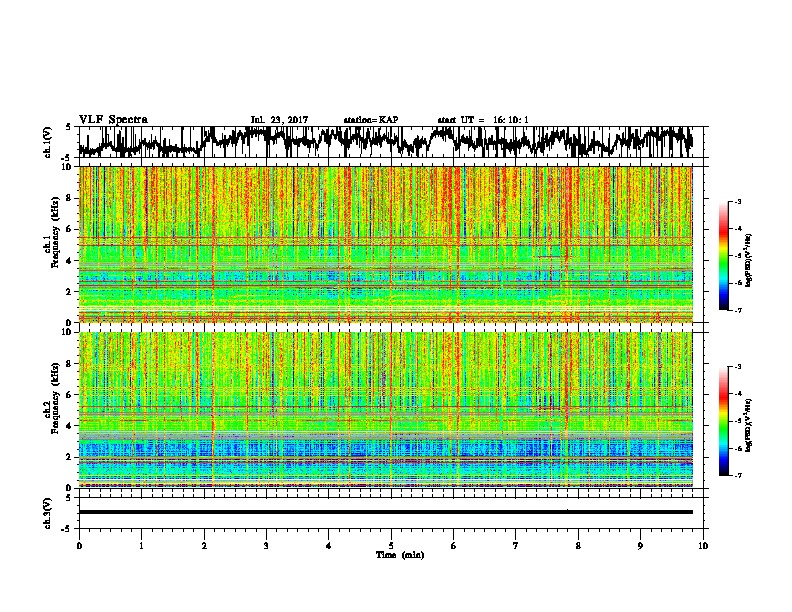Click the "station=KAP" header label

tap(371, 120)
